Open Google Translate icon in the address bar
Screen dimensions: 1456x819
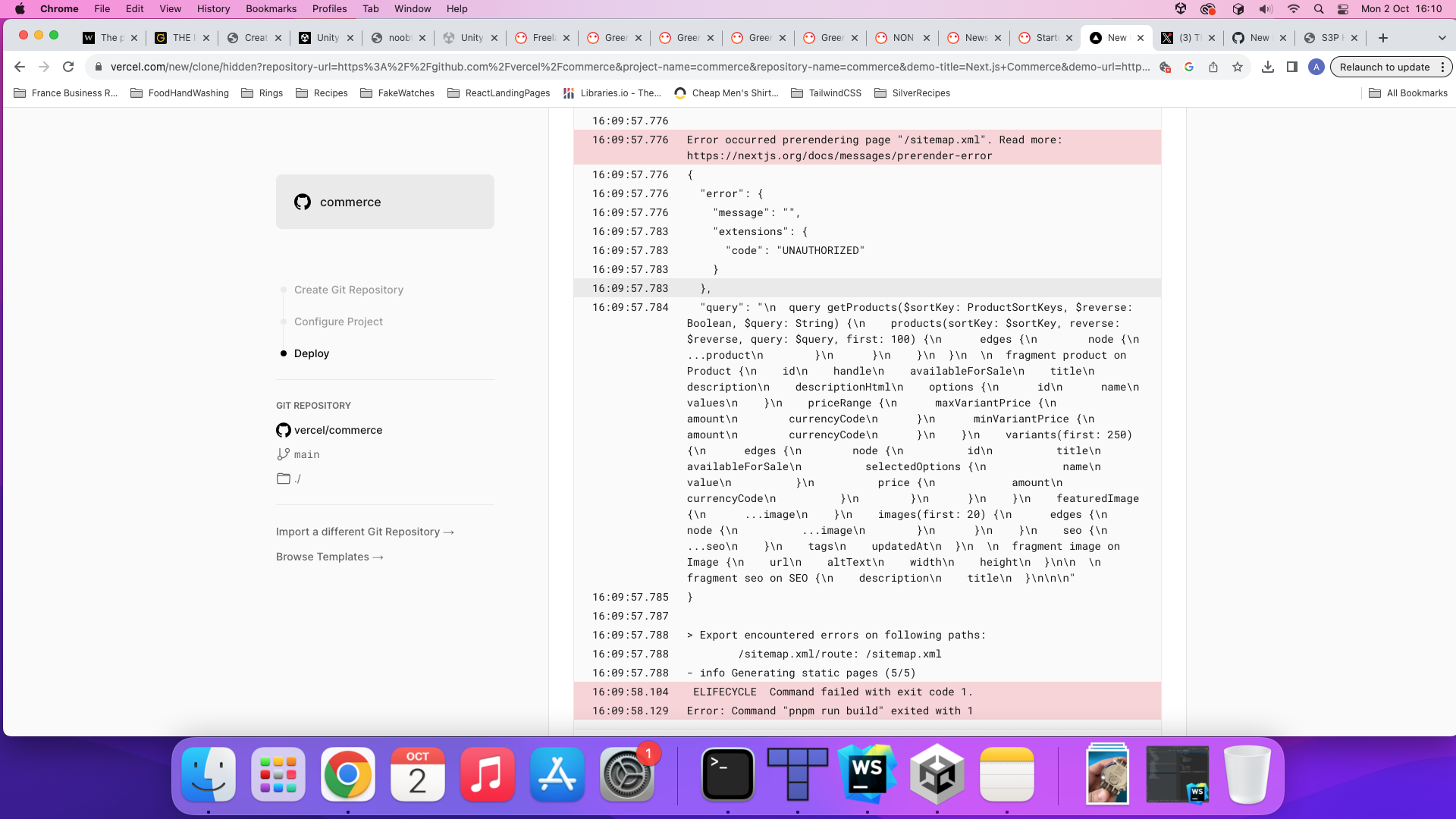click(1188, 67)
